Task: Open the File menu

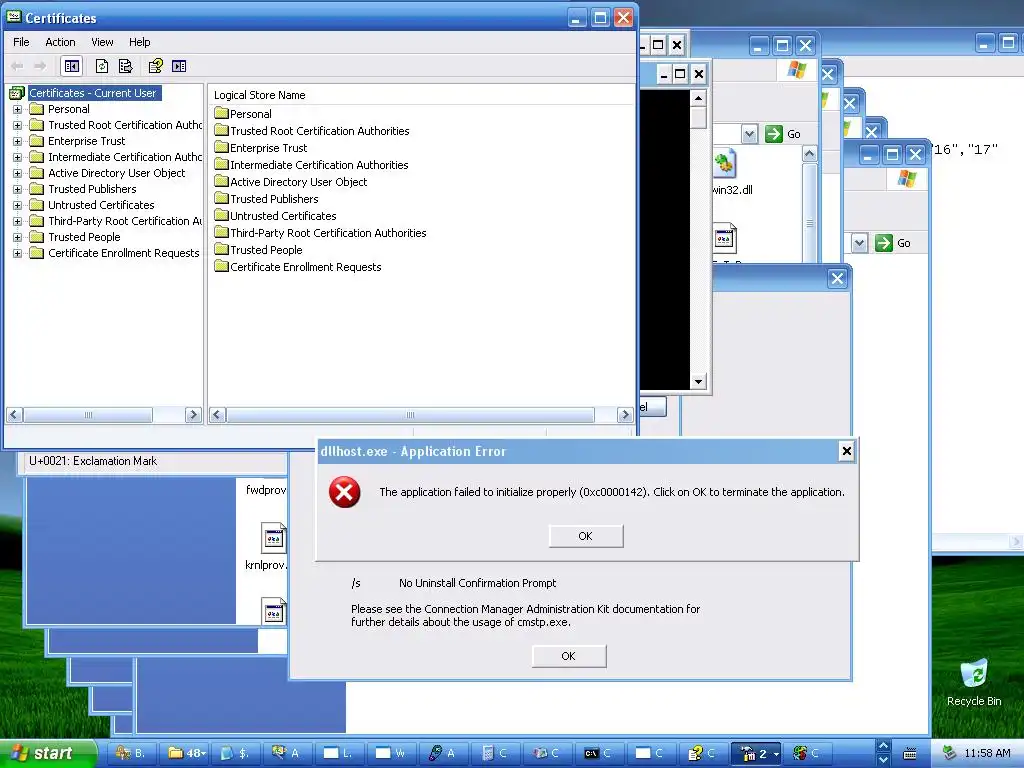Action: click(x=21, y=42)
